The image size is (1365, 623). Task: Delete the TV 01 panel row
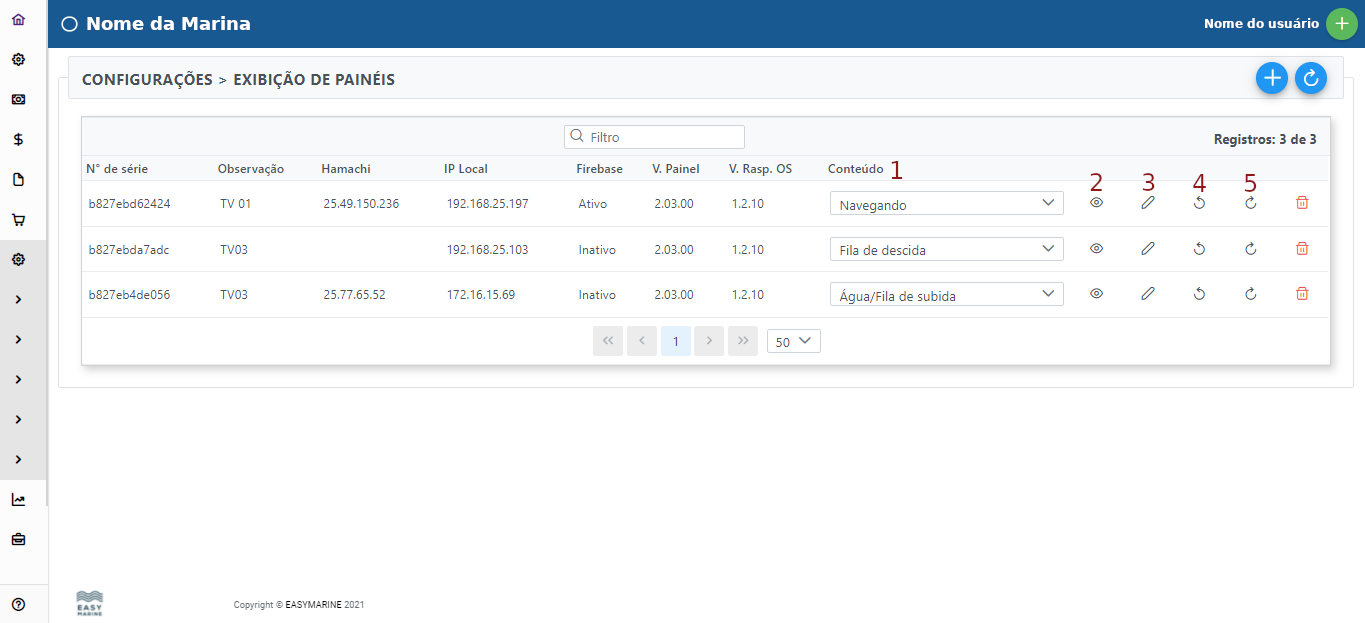[x=1302, y=203]
